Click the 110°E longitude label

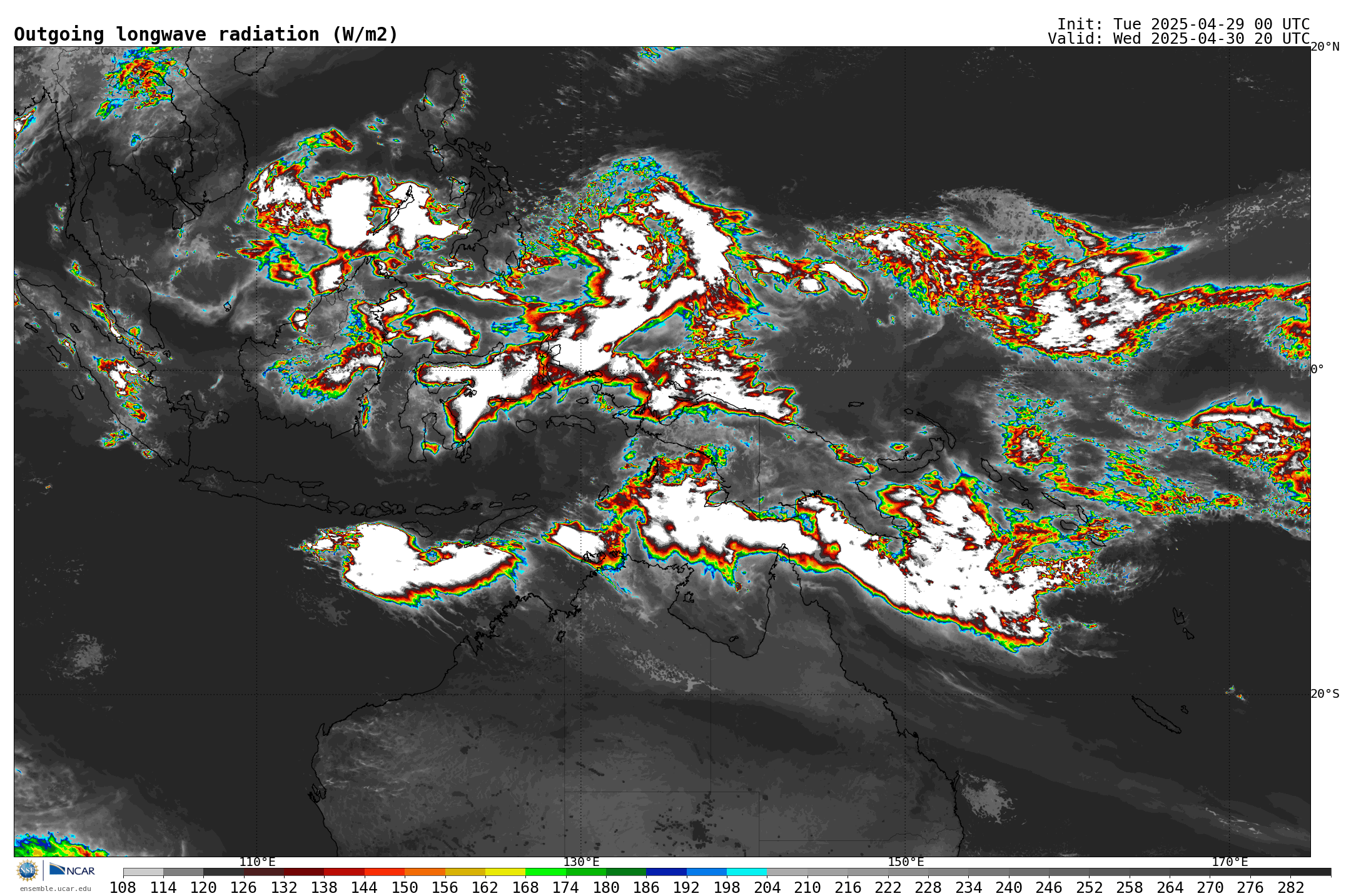point(257,862)
